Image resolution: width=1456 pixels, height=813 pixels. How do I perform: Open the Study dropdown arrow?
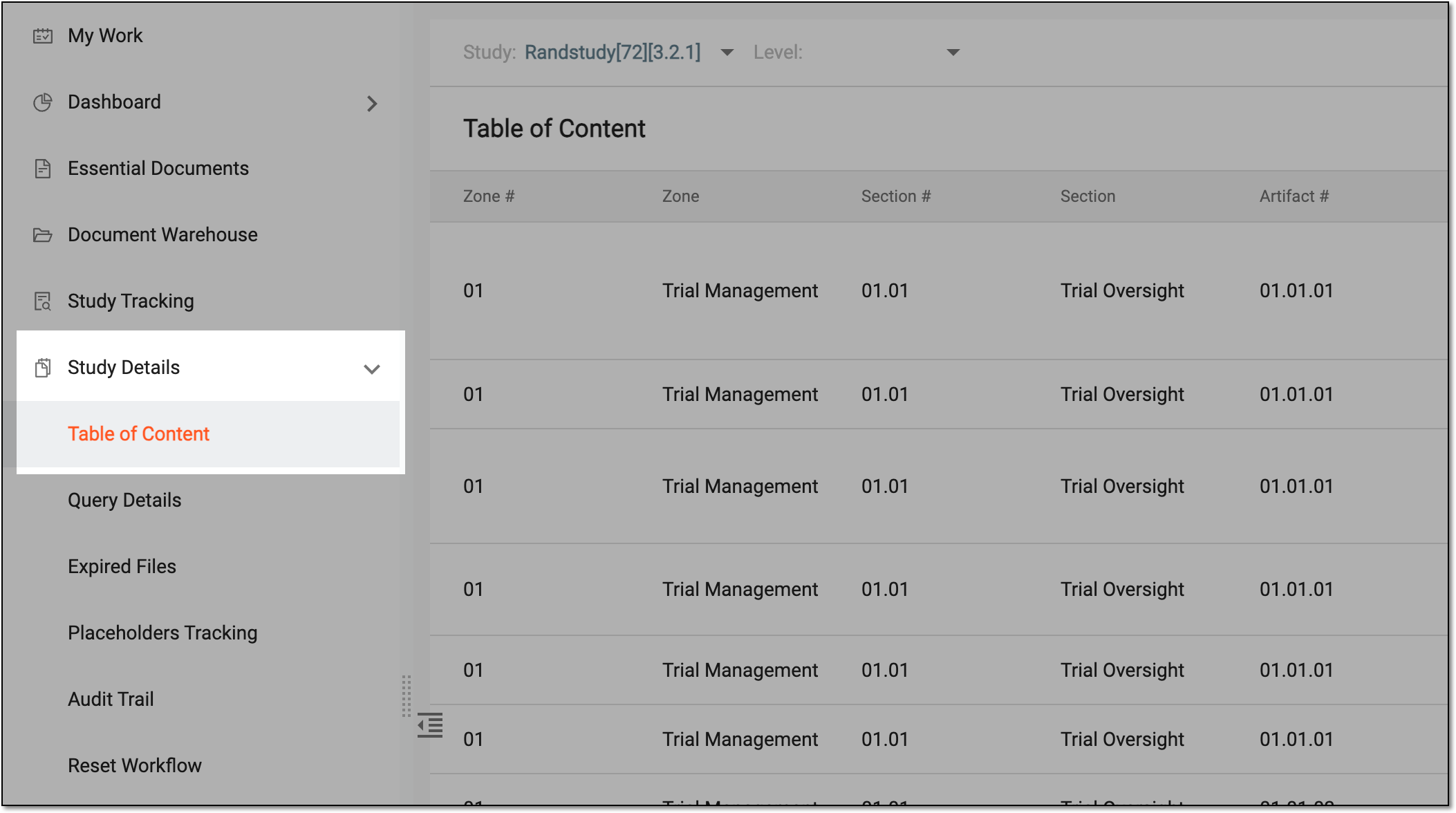click(x=727, y=53)
